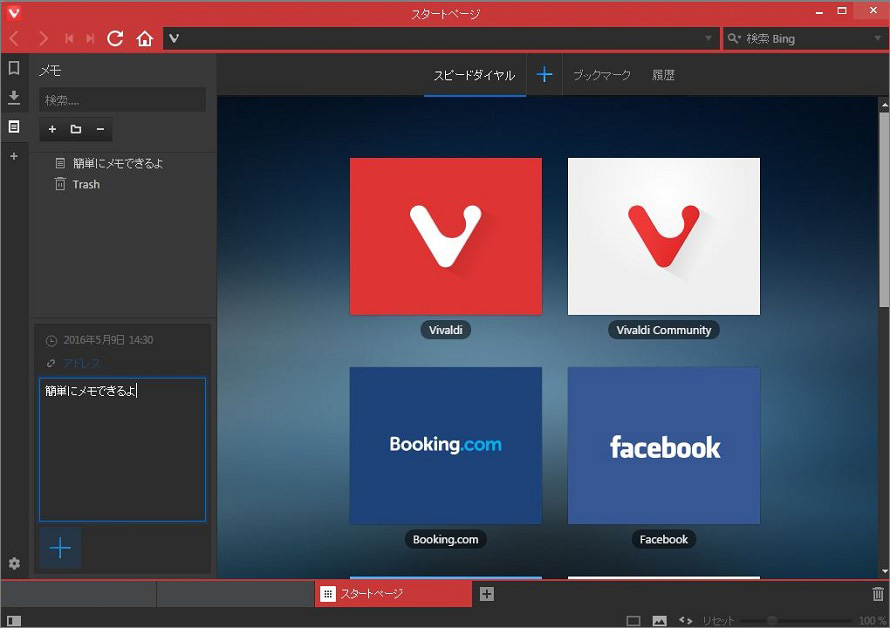Open the Vivaldi speed dial thumbnail

[446, 236]
